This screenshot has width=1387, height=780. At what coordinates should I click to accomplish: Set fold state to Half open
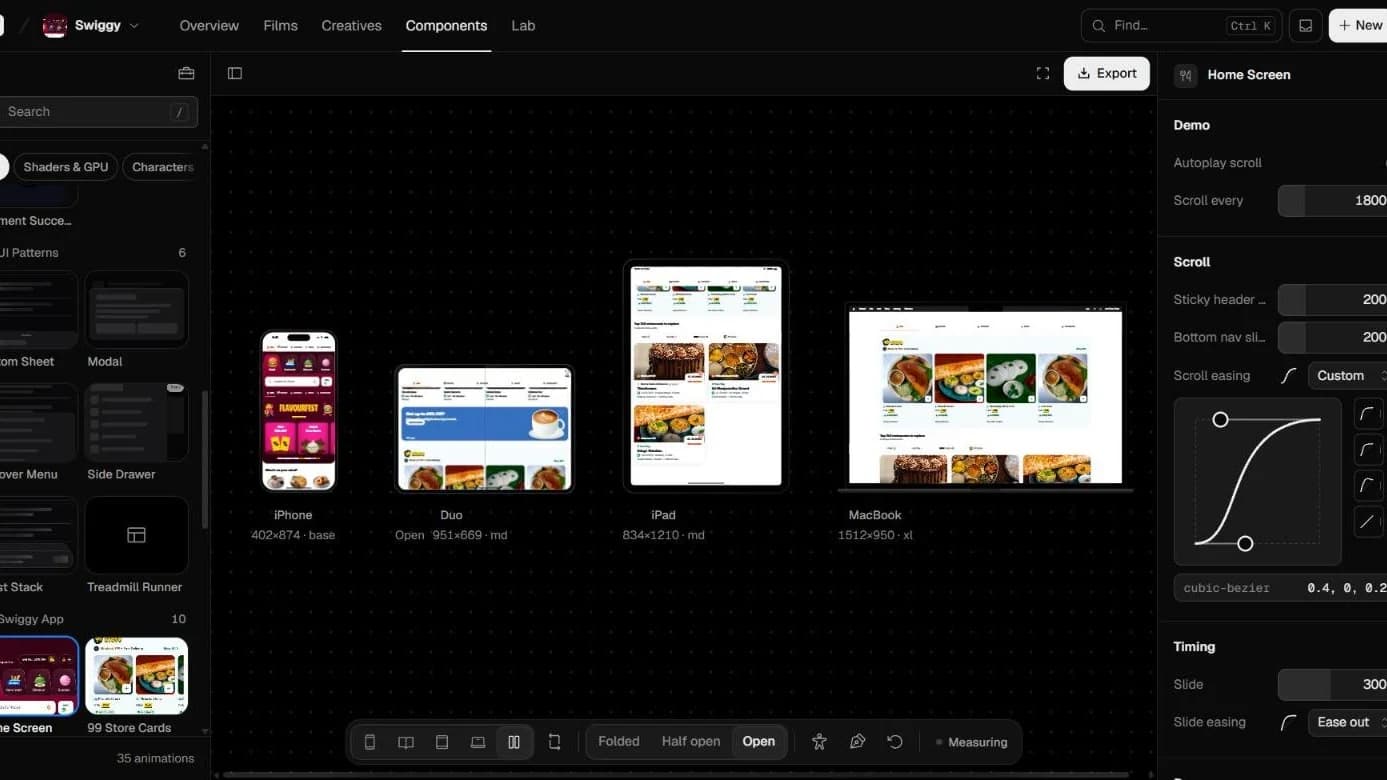tap(691, 742)
